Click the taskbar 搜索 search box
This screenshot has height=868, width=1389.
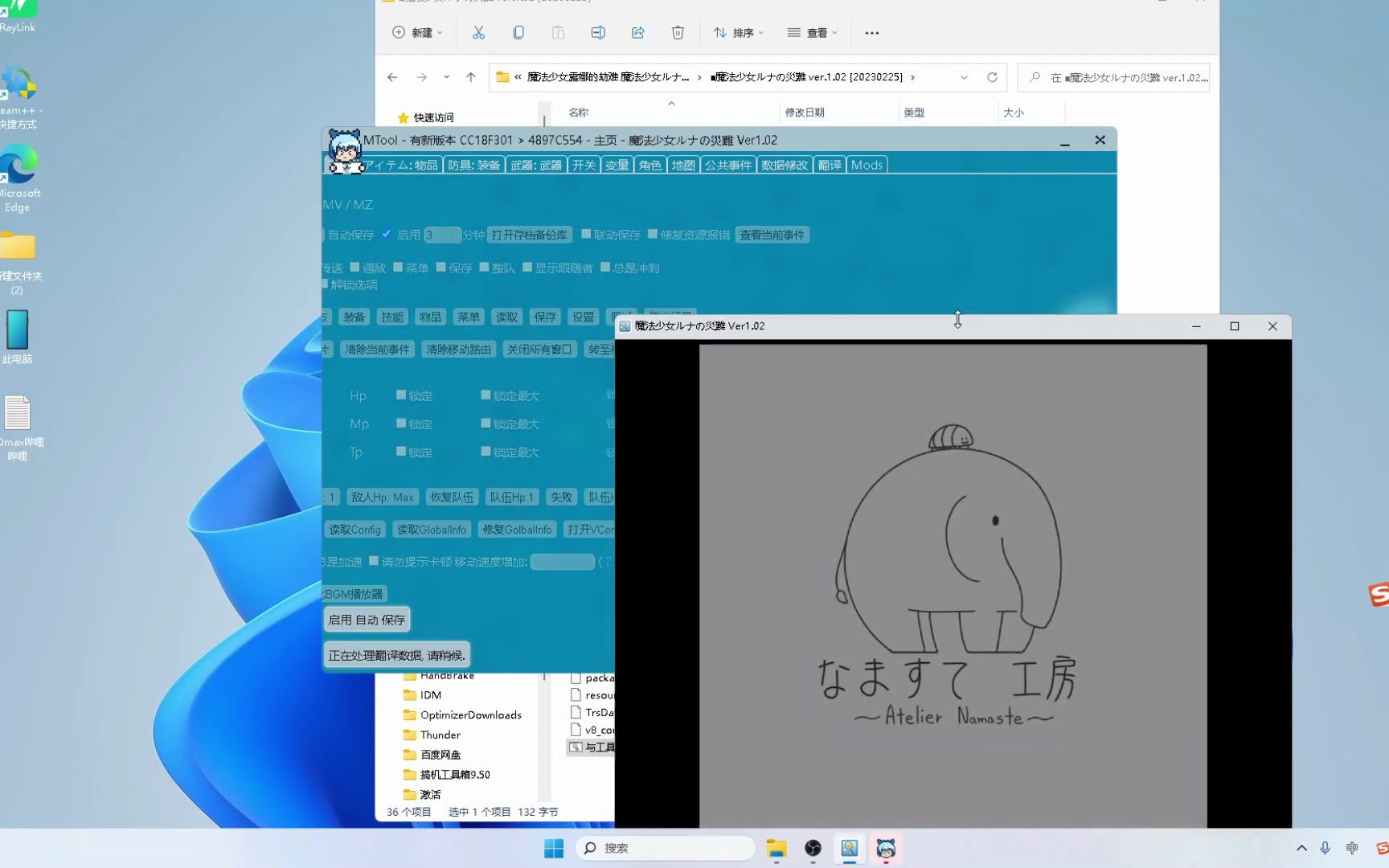click(666, 848)
